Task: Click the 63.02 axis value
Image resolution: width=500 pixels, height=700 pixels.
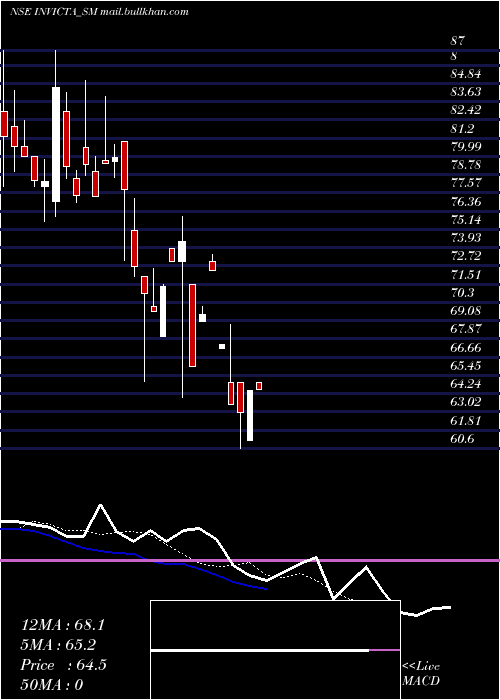Action: point(466,402)
